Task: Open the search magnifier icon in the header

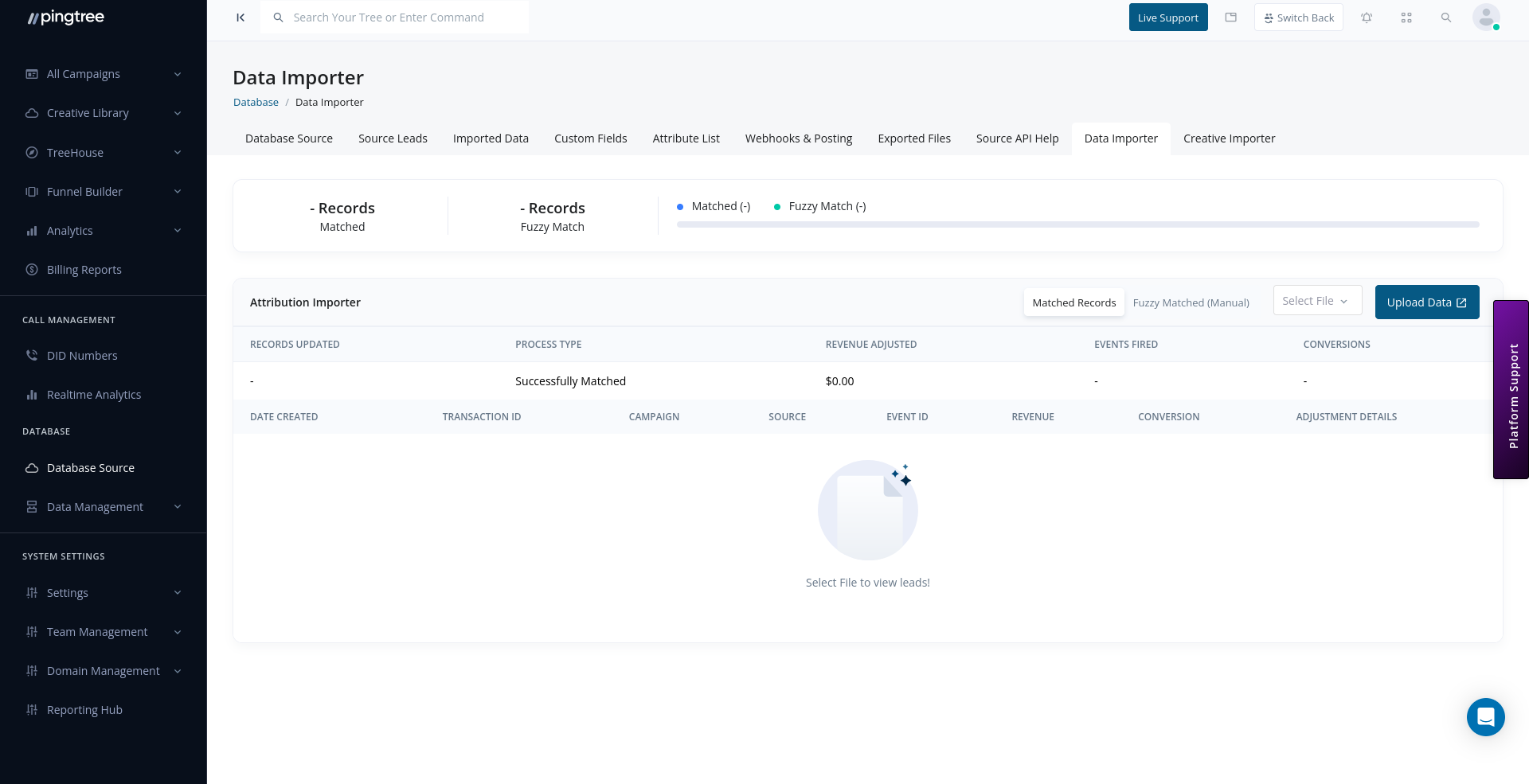Action: [x=1446, y=17]
